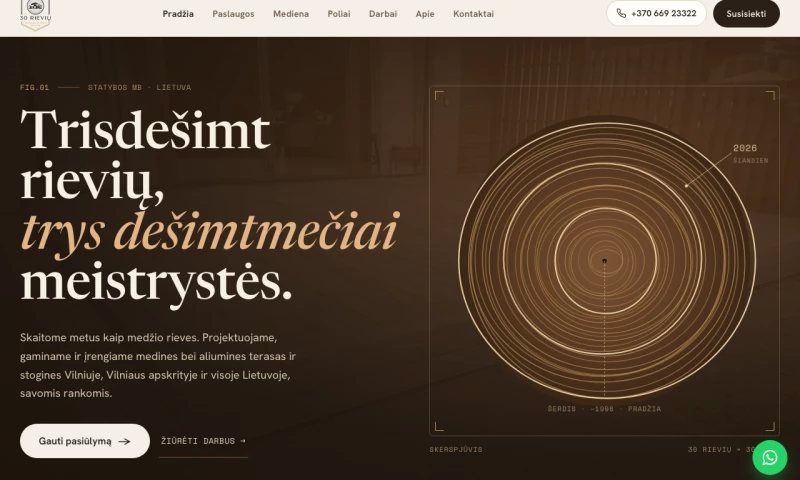This screenshot has height=480, width=800.
Task: Click the 2026 Šiandien ring label
Action: pos(751,154)
